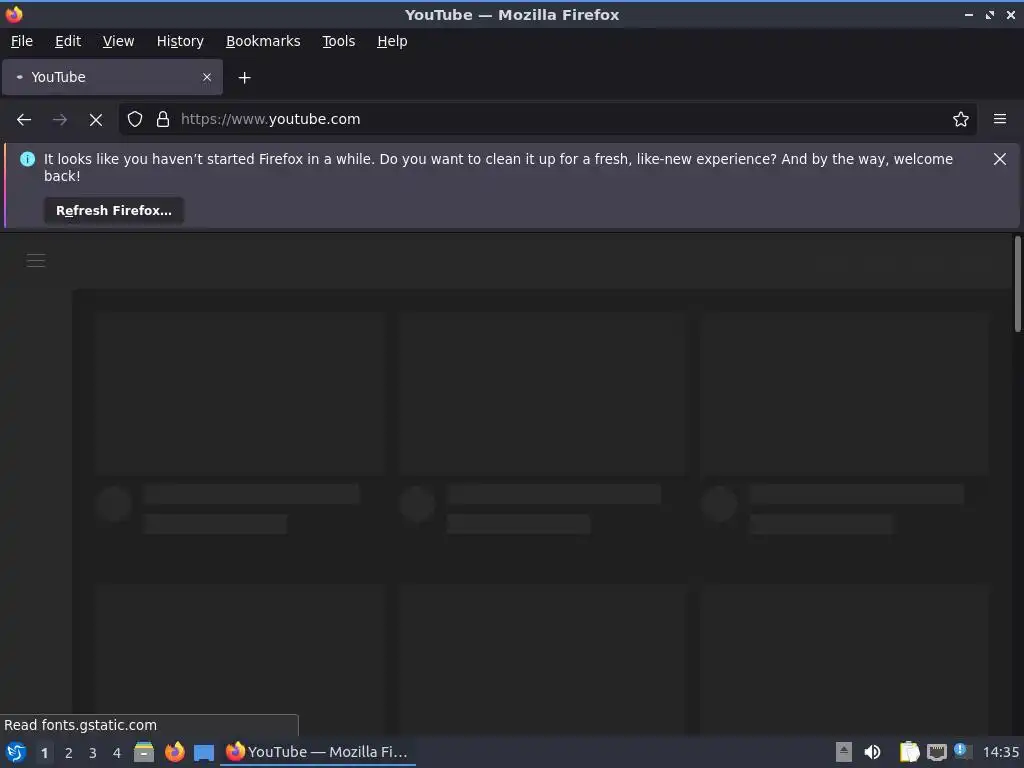Viewport: 1024px width, 768px height.
Task: Open the View menu
Action: click(118, 41)
